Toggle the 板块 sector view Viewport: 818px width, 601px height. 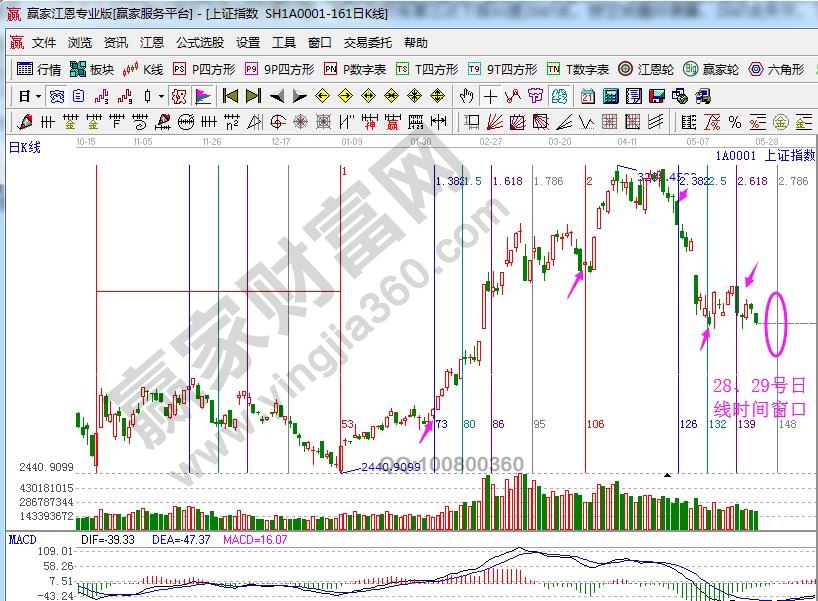[93, 69]
